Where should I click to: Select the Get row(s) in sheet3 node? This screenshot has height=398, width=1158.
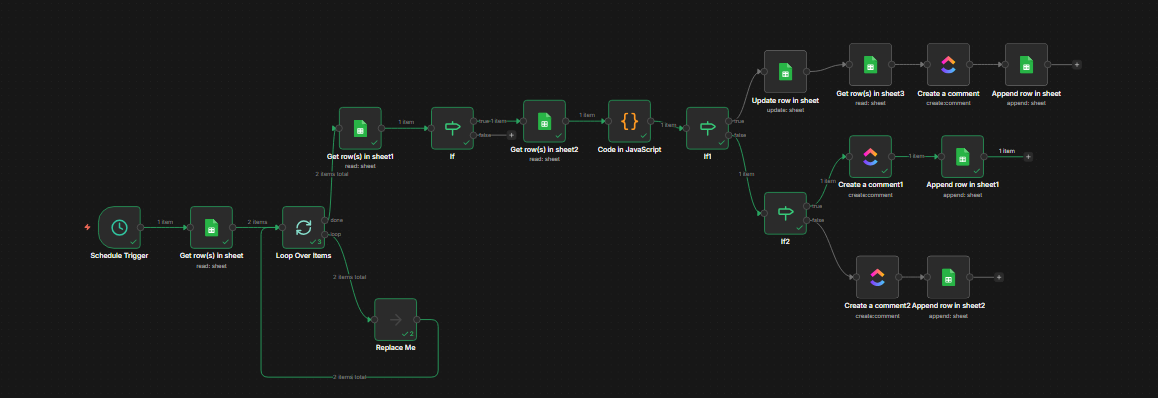(870, 64)
